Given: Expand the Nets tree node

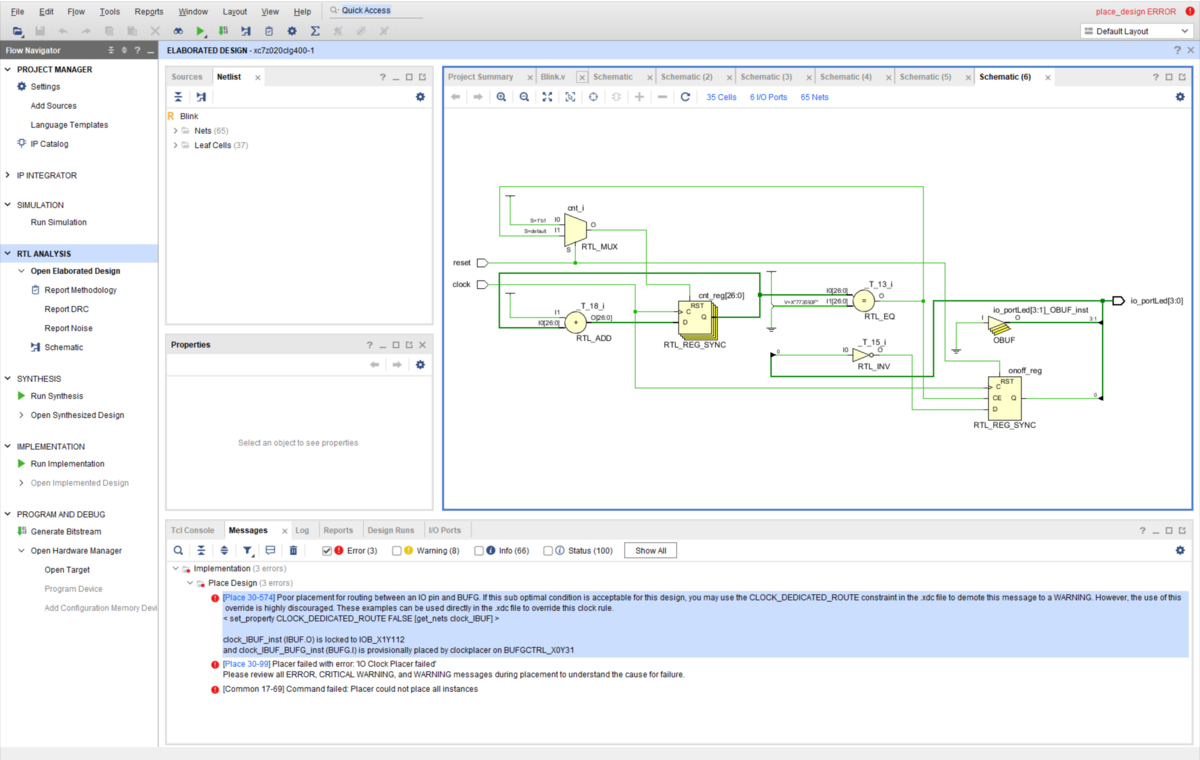Looking at the screenshot, I should click(175, 131).
